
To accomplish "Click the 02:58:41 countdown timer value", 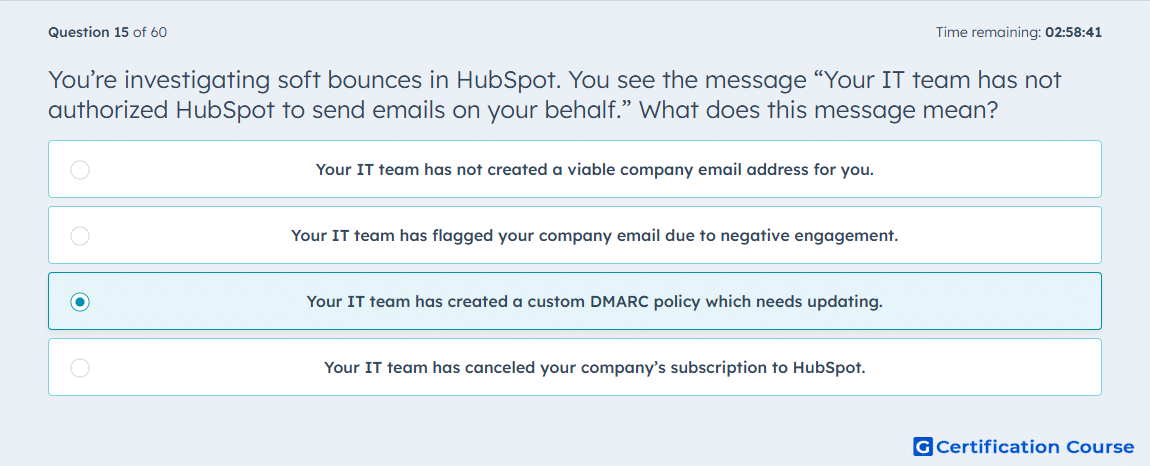I will click(x=1074, y=32).
